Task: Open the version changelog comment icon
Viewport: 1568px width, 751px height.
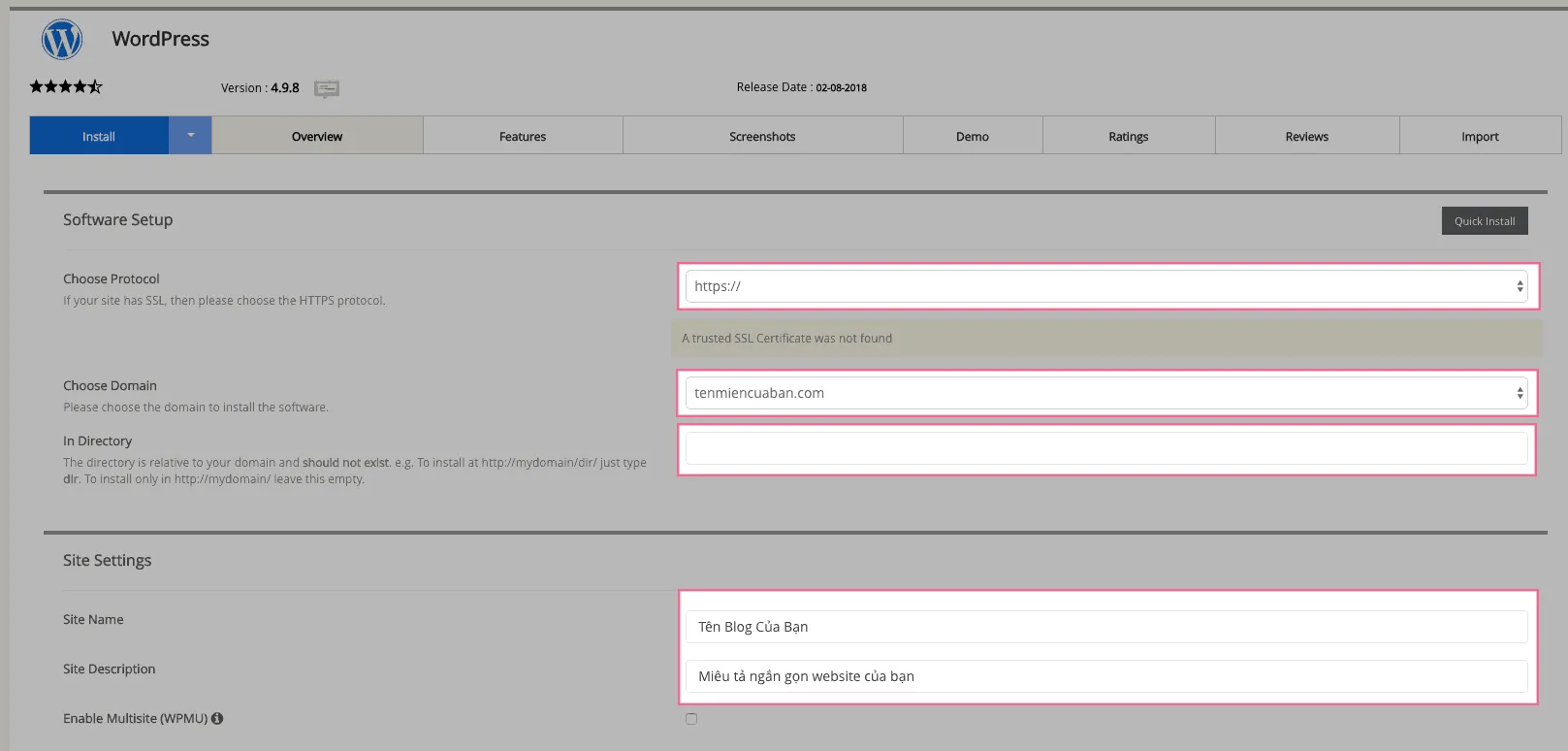Action: pyautogui.click(x=327, y=89)
